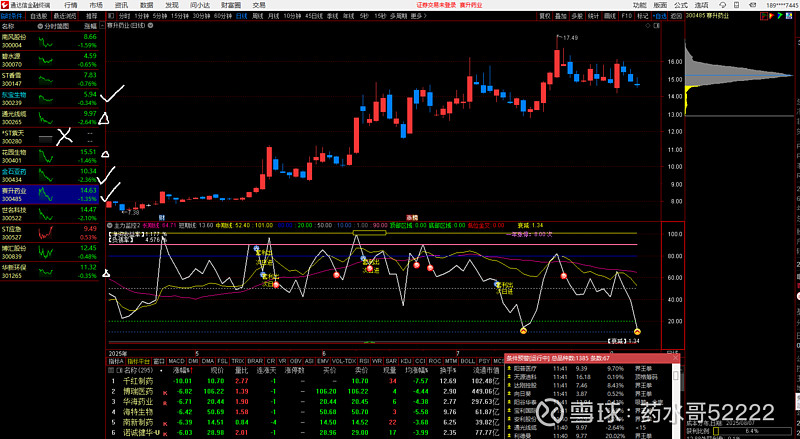Select the 60分钟 chart period
Viewport: 800px width, 439px height.
coord(223,16)
